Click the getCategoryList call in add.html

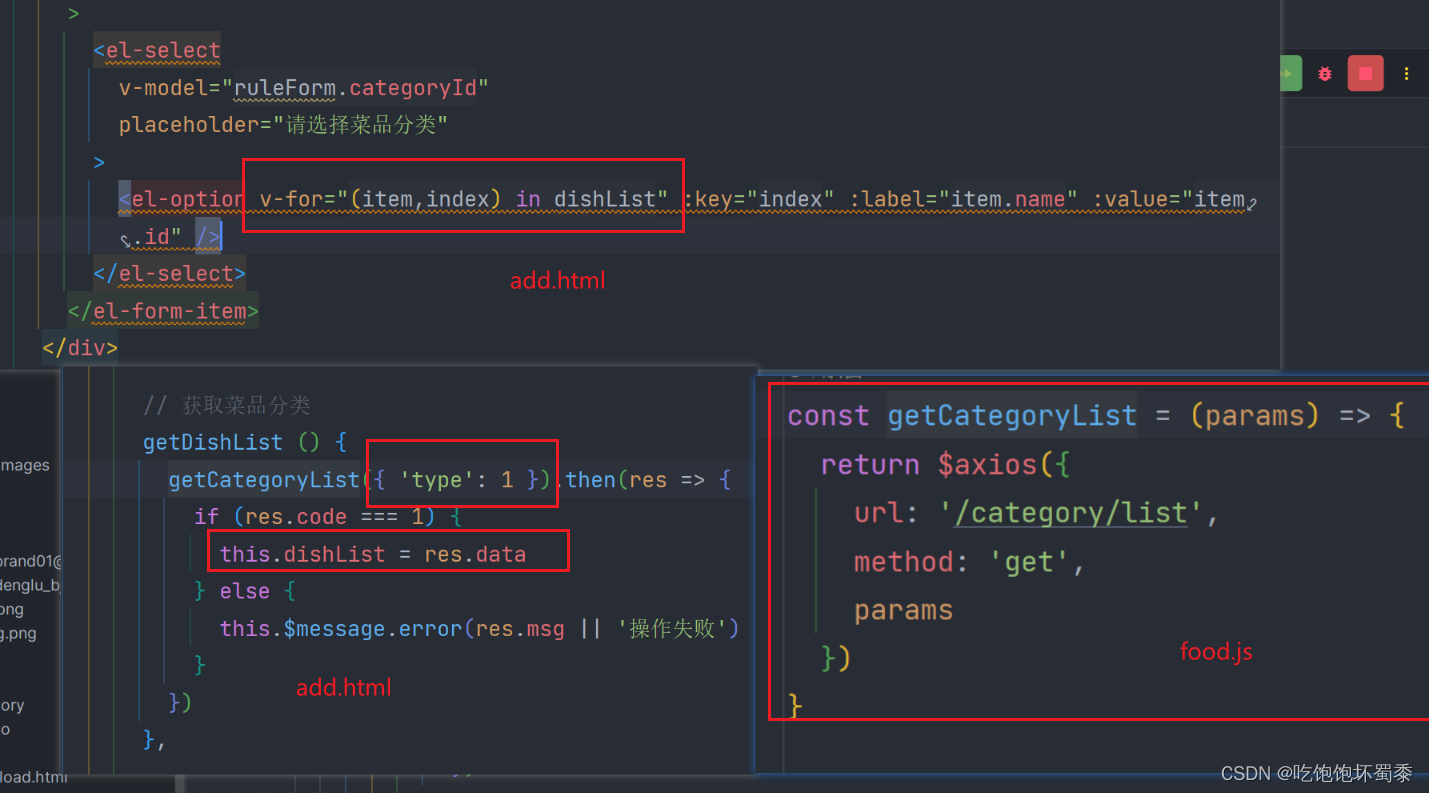coord(263,480)
